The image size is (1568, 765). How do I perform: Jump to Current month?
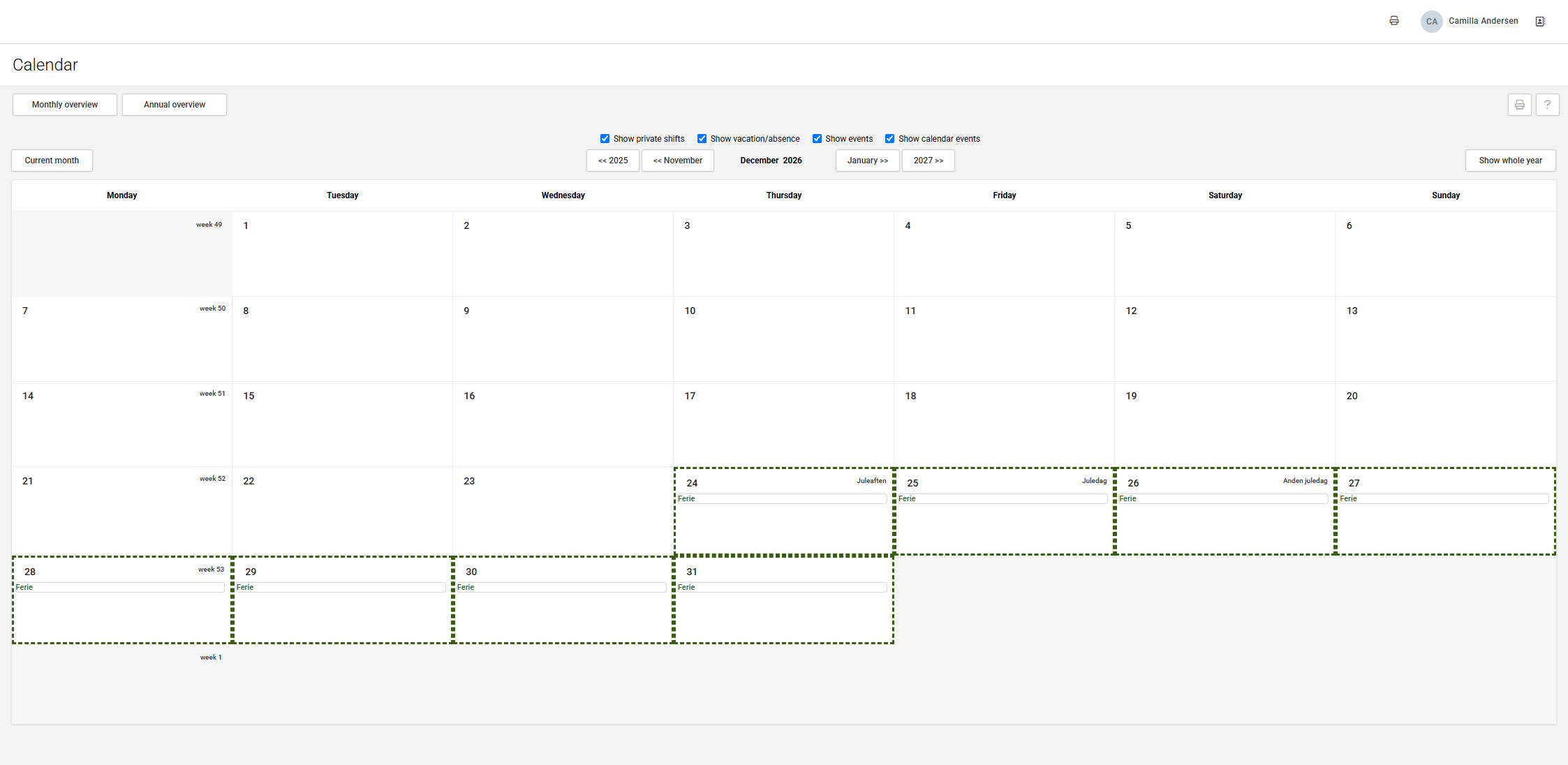coord(52,161)
